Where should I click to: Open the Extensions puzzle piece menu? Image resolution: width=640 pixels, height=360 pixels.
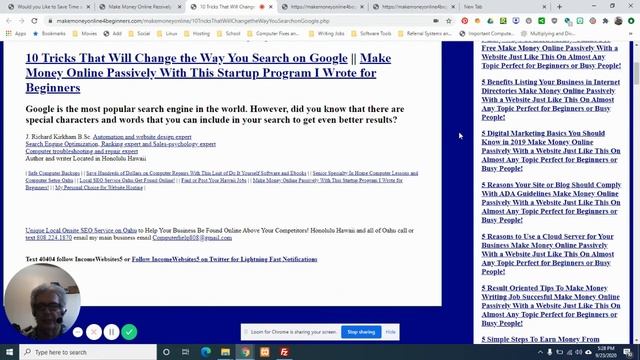tap(605, 21)
